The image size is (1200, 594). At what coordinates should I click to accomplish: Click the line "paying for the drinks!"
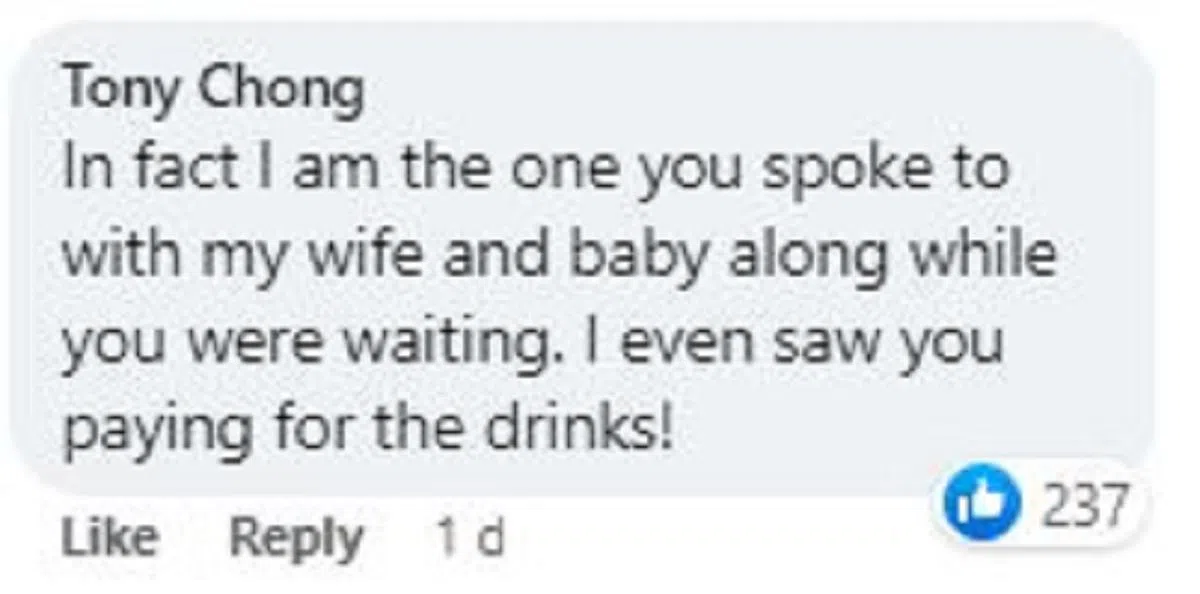click(x=366, y=430)
